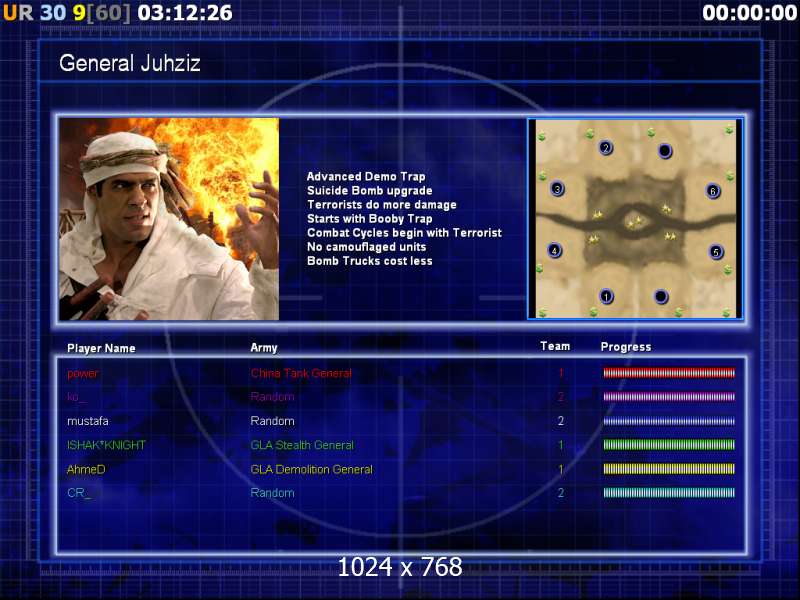
Task: Click start position 5 marker on minimap
Action: tap(716, 252)
